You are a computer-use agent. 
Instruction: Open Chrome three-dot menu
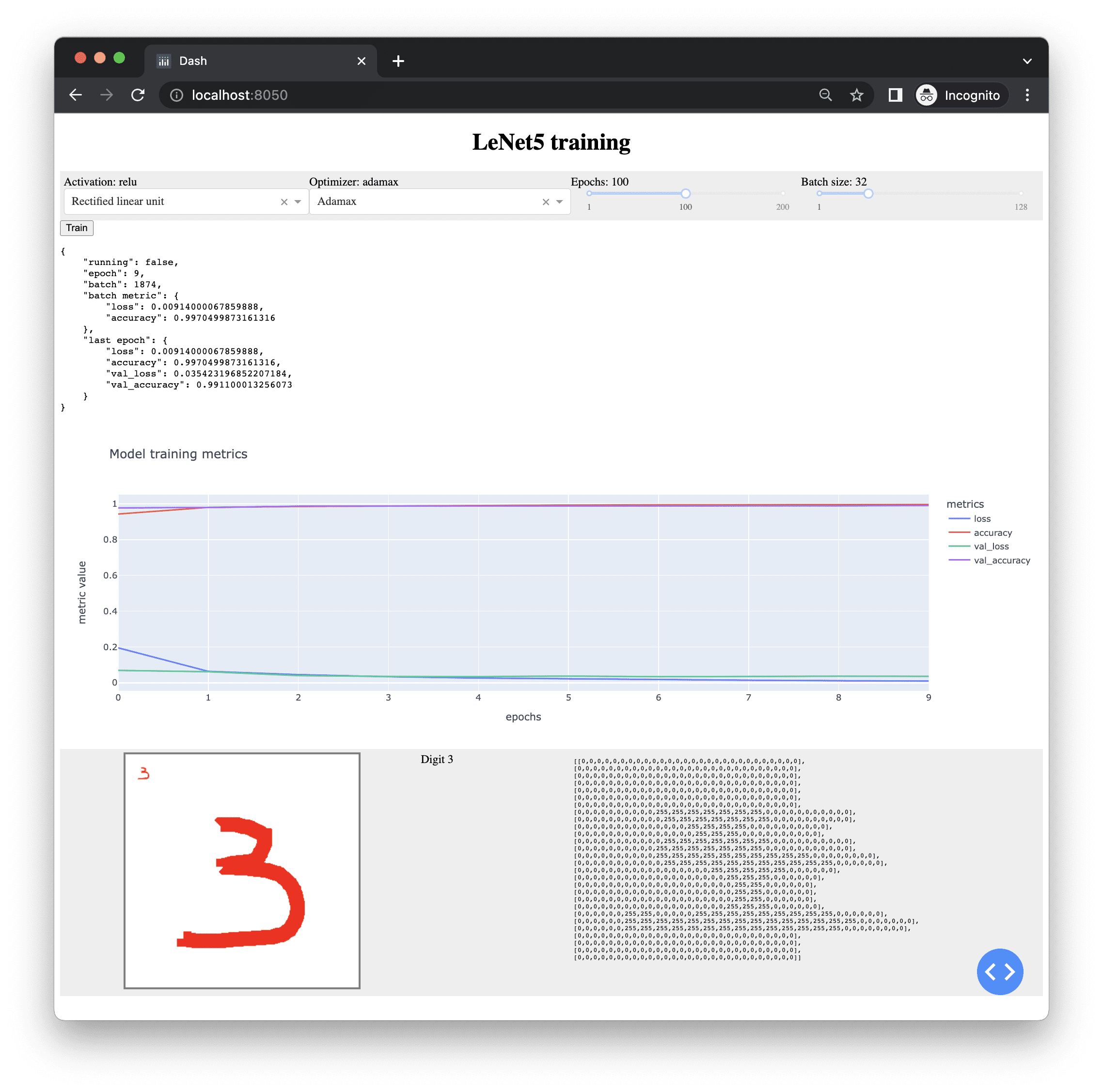click(x=1026, y=95)
